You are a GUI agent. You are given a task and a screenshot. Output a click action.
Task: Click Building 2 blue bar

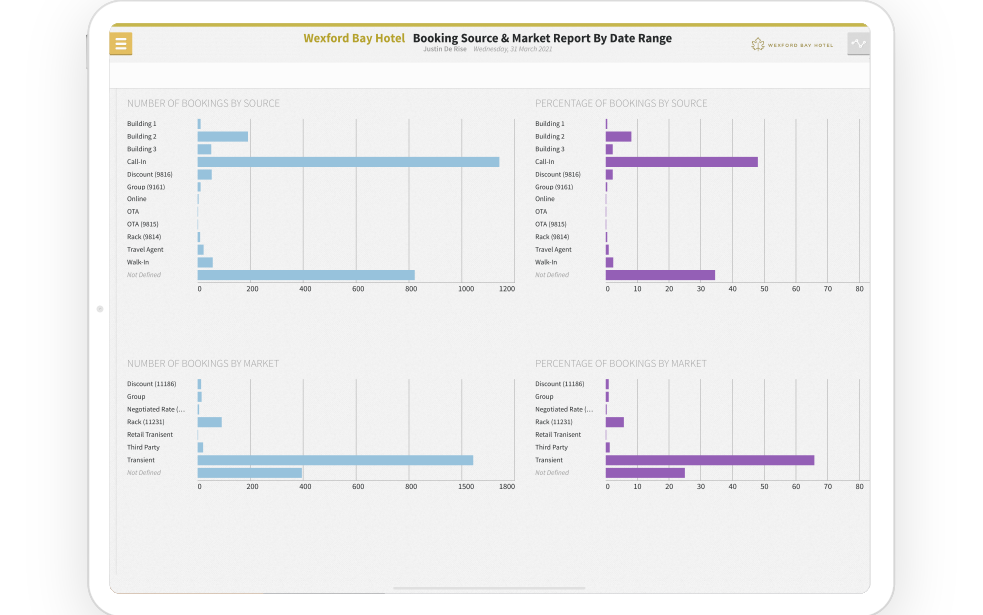[x=223, y=137]
